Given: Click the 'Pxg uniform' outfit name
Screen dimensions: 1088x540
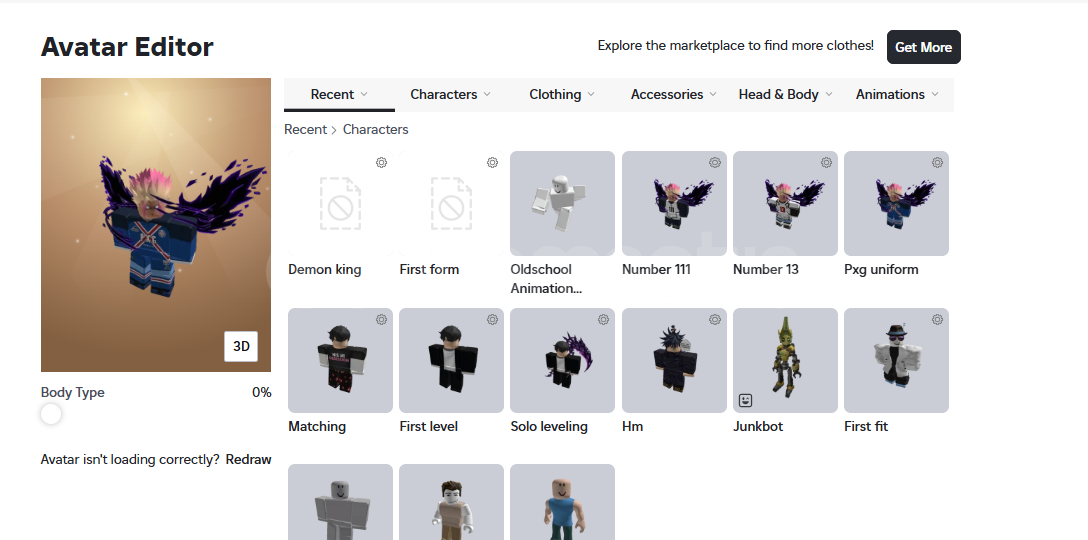Looking at the screenshot, I should 881,270.
